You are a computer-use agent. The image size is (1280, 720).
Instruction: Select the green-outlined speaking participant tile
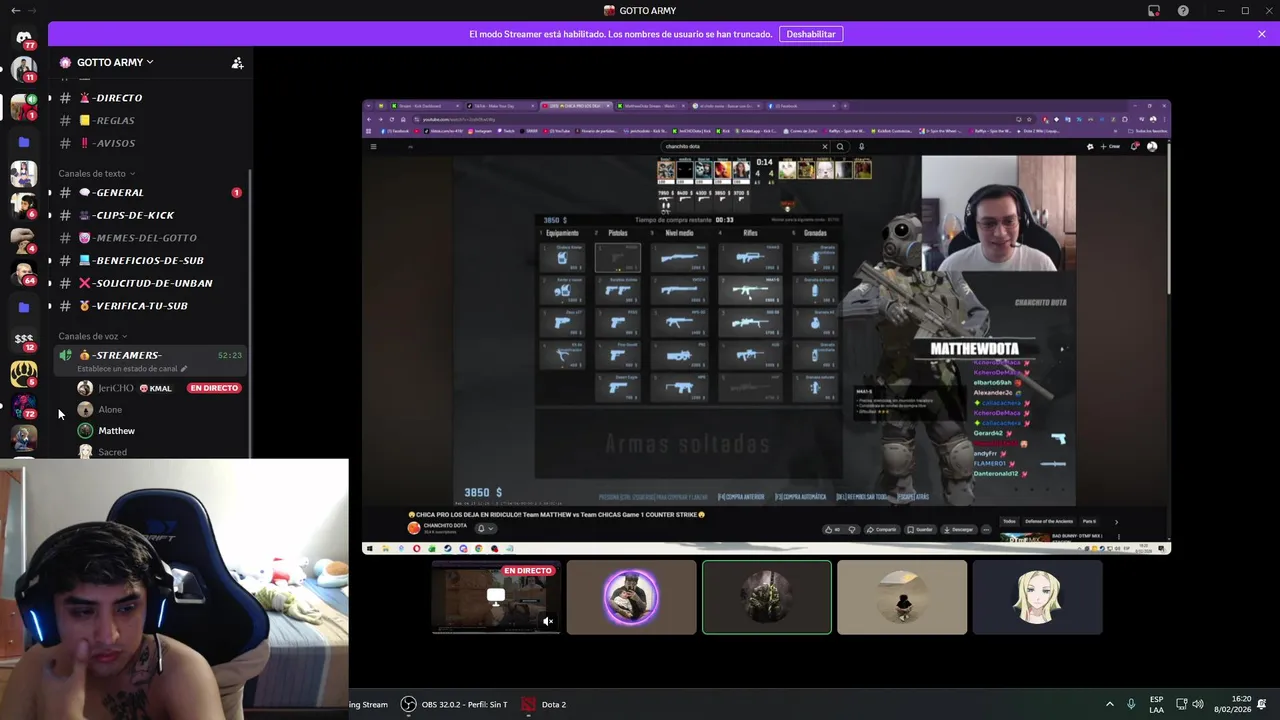(767, 597)
